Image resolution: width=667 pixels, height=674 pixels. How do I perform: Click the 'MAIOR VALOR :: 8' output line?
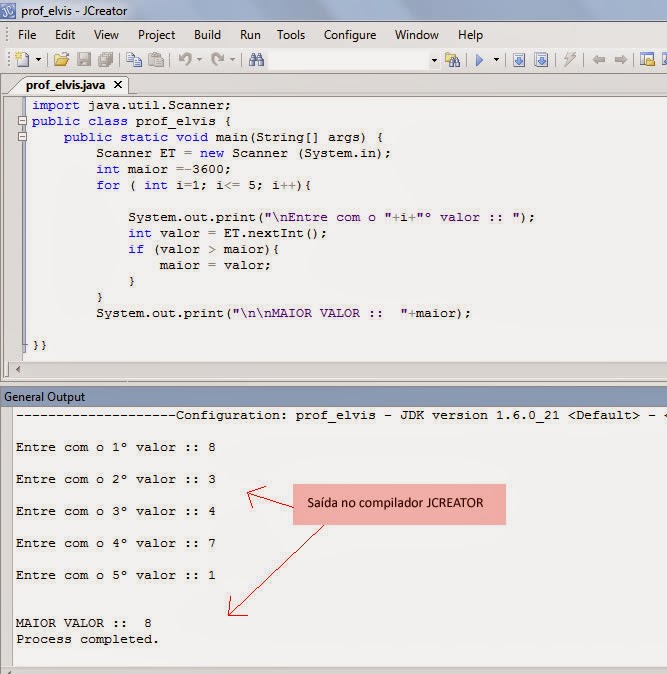coord(84,623)
